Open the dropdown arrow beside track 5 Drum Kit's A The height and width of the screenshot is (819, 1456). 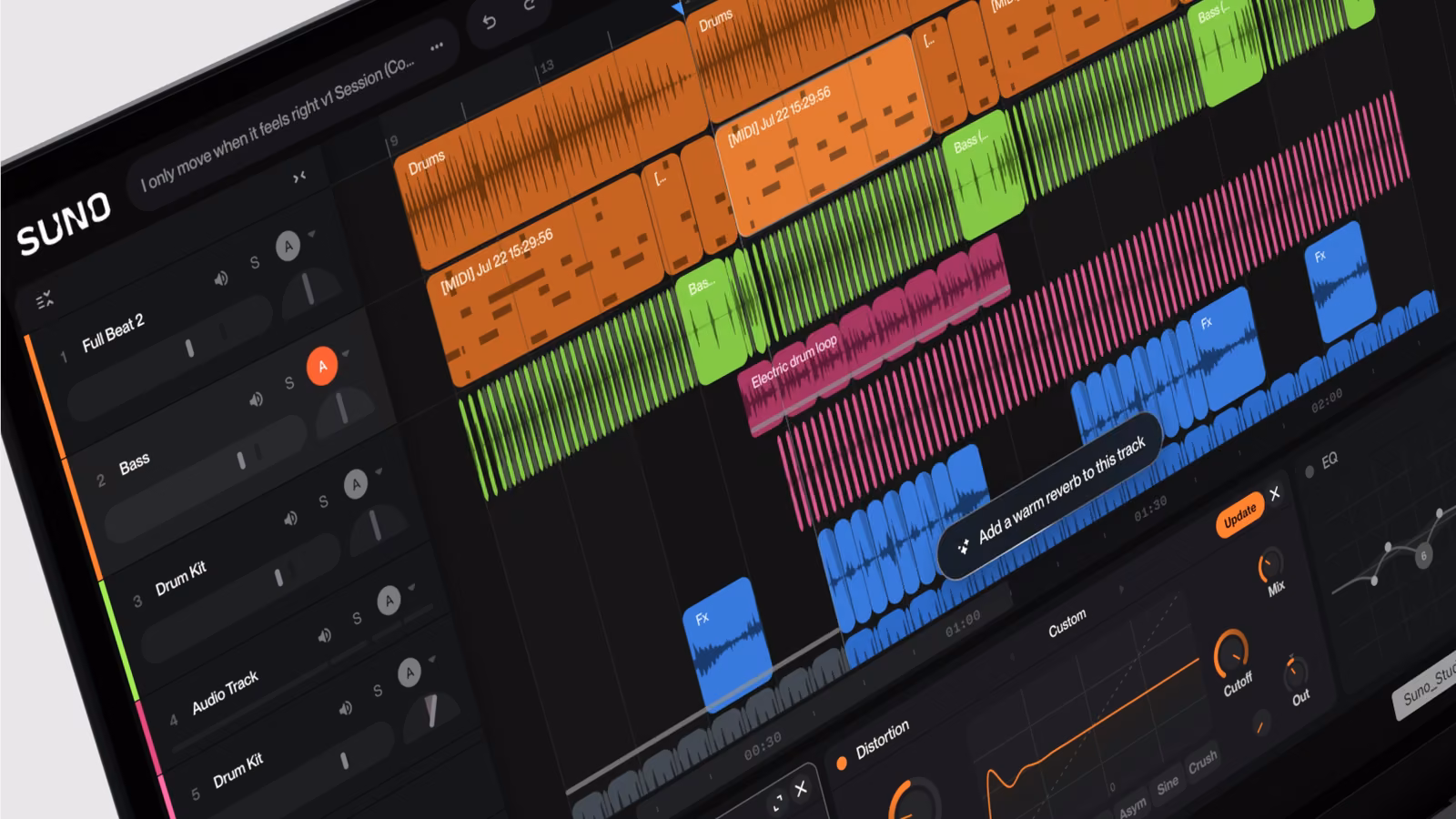(432, 660)
